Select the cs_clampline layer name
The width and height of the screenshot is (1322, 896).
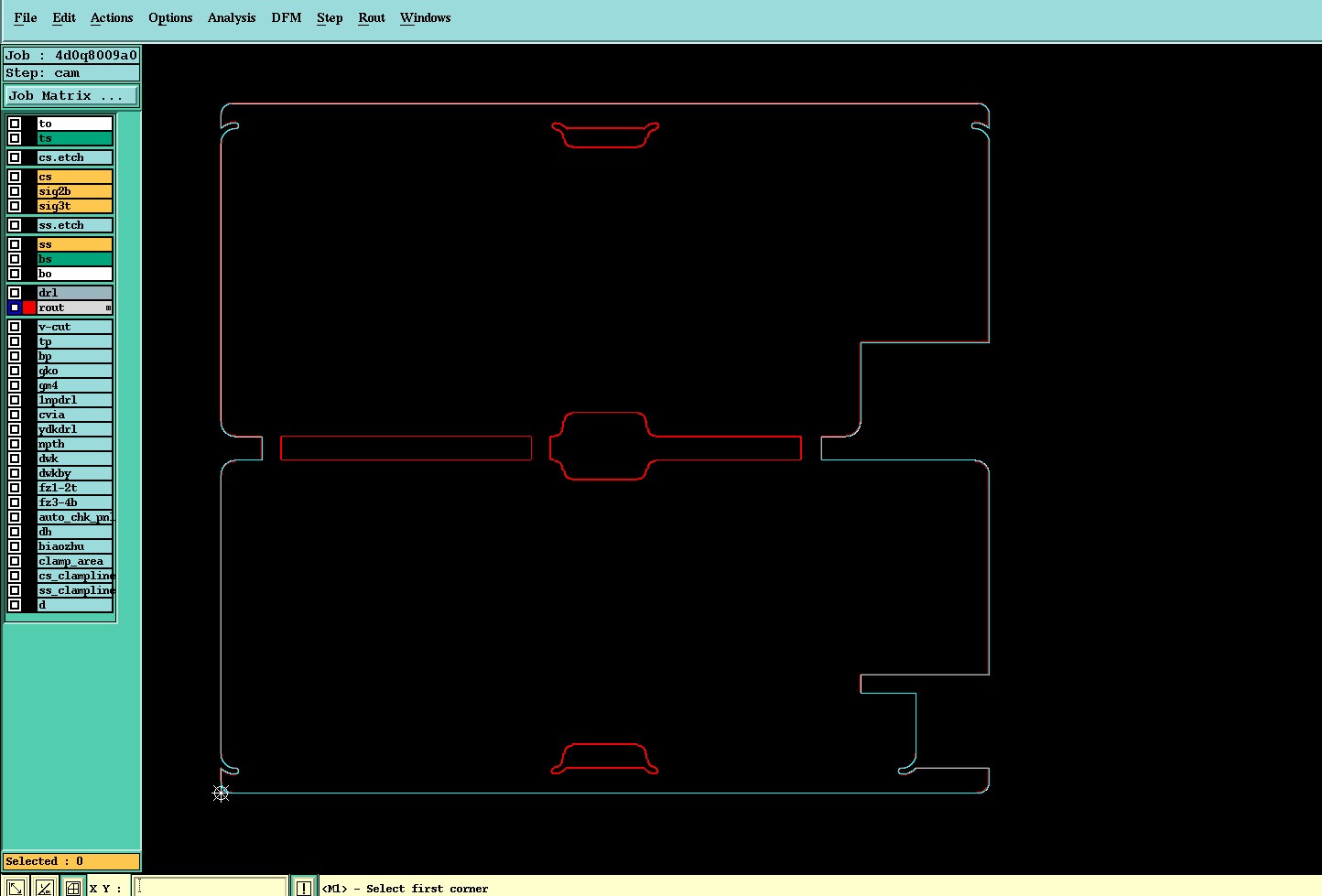click(x=74, y=576)
